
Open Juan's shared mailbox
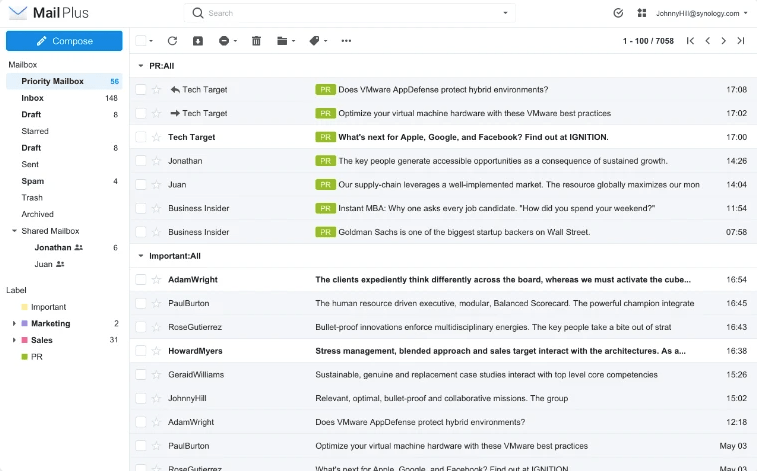(x=64, y=264)
